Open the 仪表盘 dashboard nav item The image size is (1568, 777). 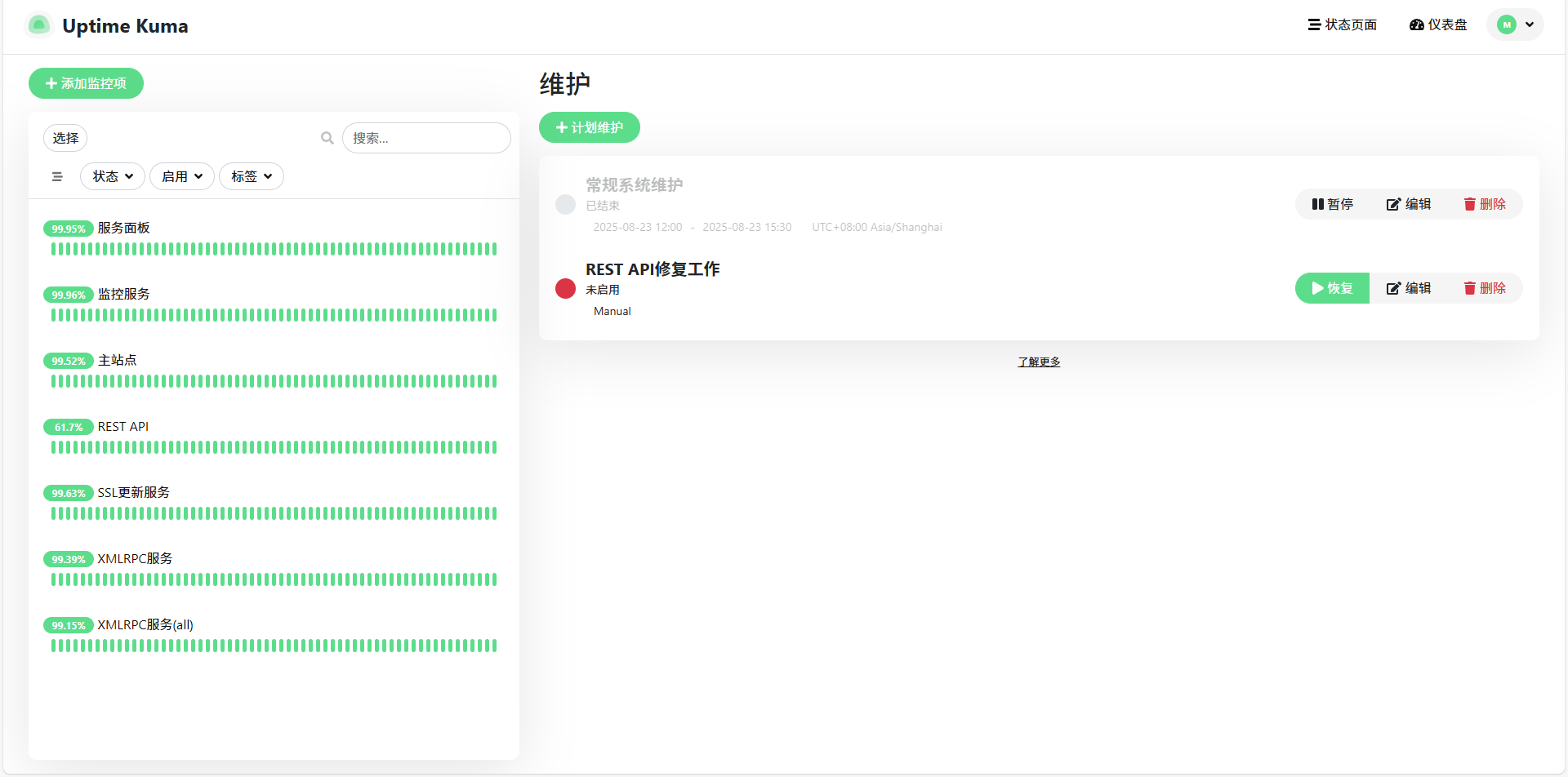click(x=1438, y=24)
